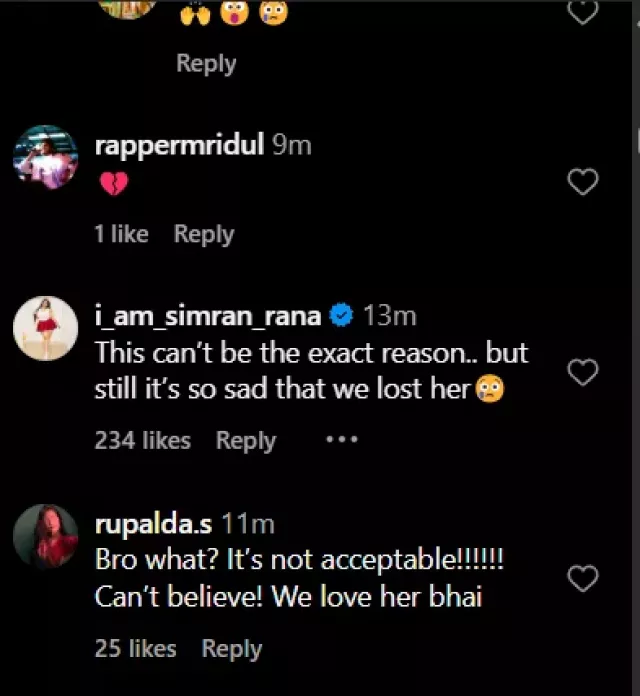640x696 pixels.
Task: Show the 25 likes list
Action: pos(135,648)
